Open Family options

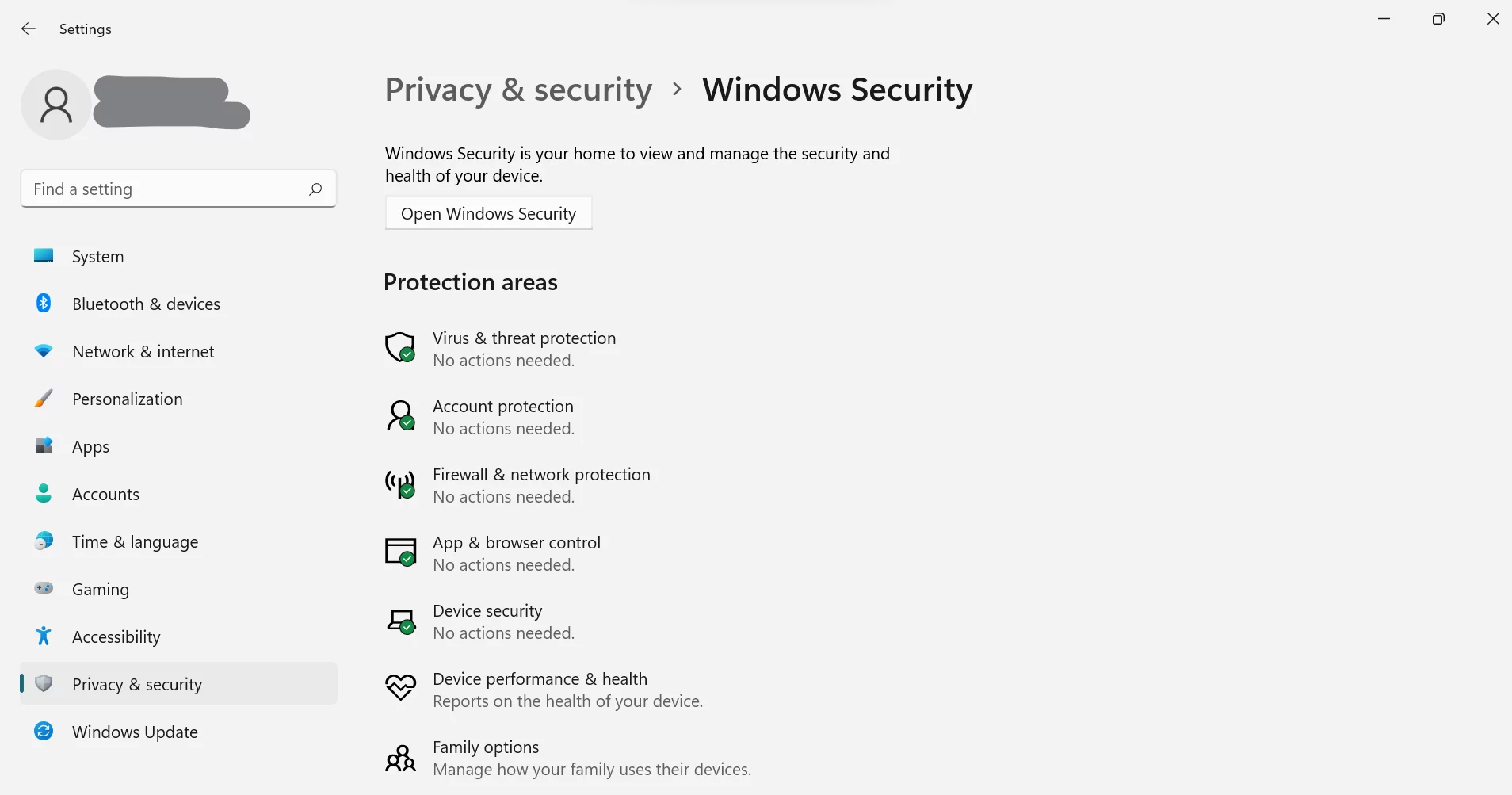click(486, 747)
